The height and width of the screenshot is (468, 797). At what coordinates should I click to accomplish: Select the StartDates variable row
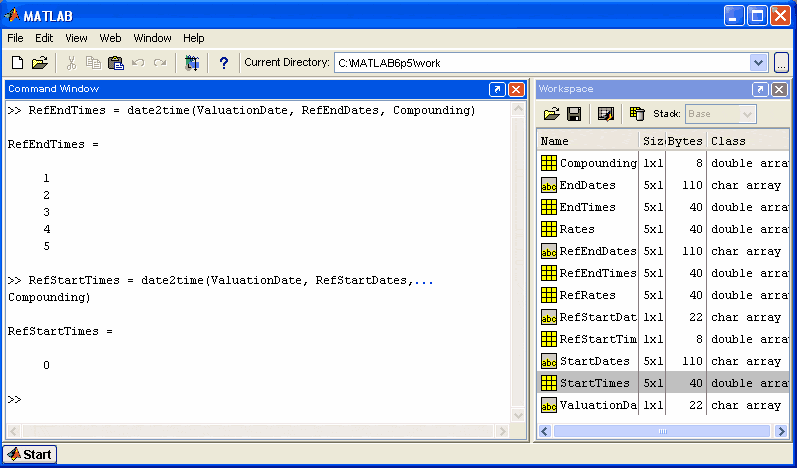point(663,361)
